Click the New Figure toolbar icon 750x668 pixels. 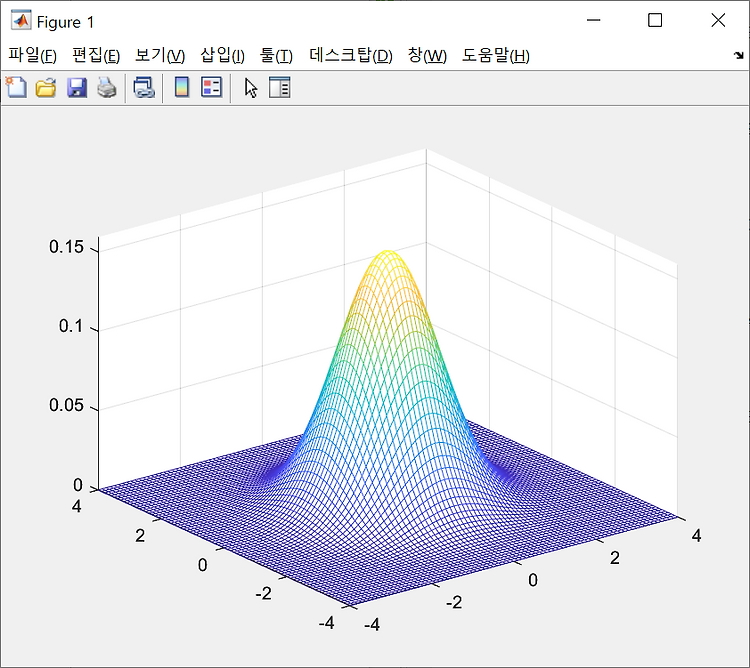pos(17,88)
